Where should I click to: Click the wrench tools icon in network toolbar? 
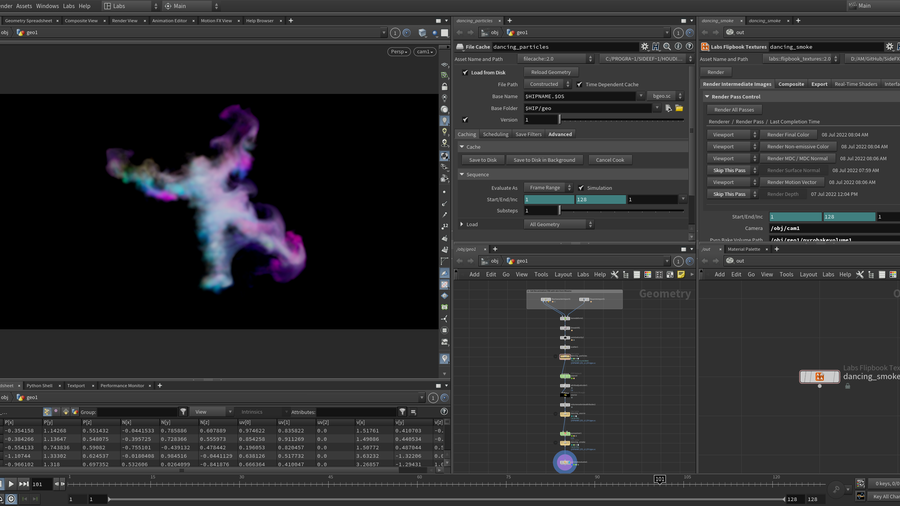point(615,274)
